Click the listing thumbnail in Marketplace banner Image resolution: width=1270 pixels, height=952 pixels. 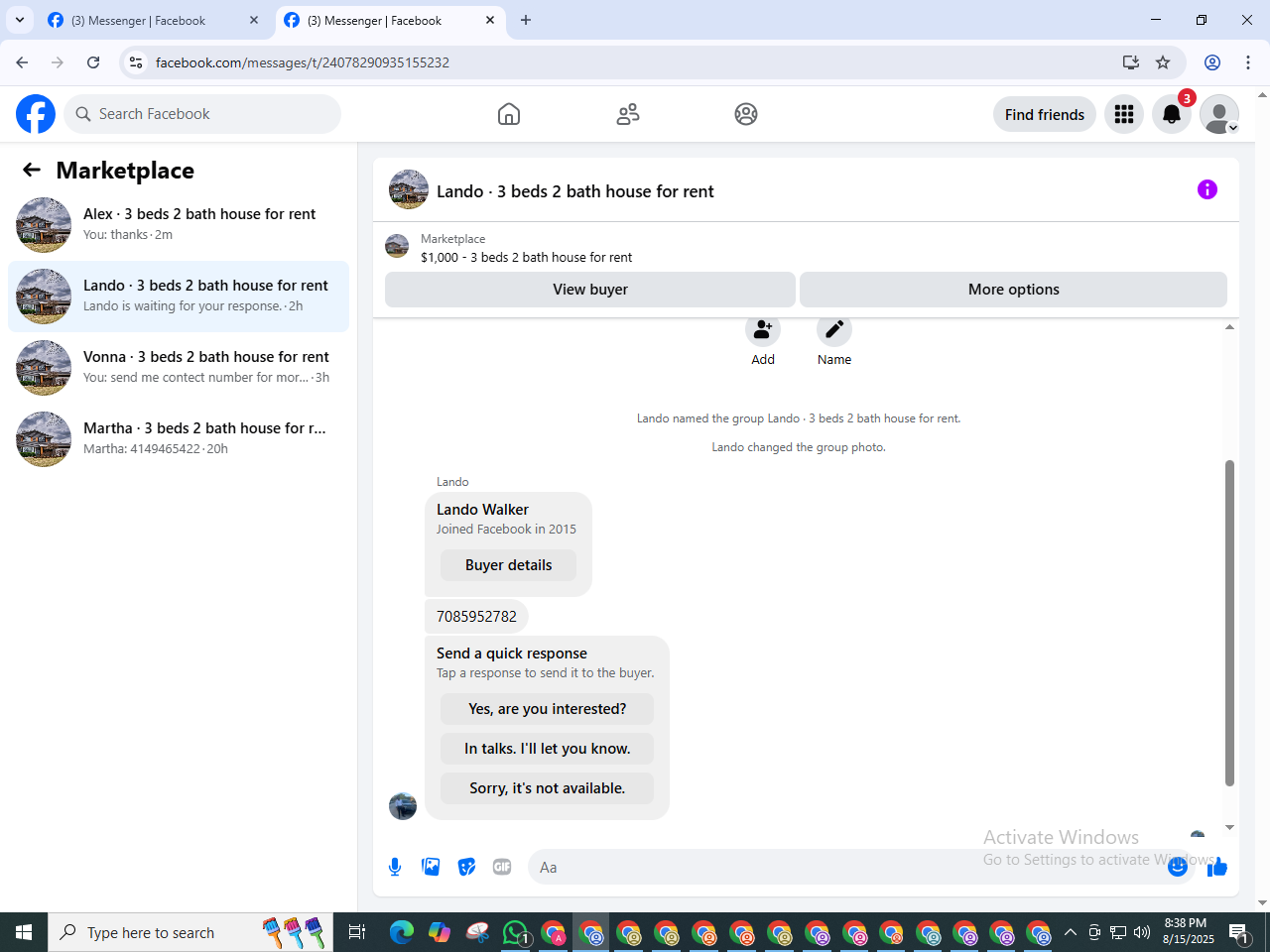397,246
